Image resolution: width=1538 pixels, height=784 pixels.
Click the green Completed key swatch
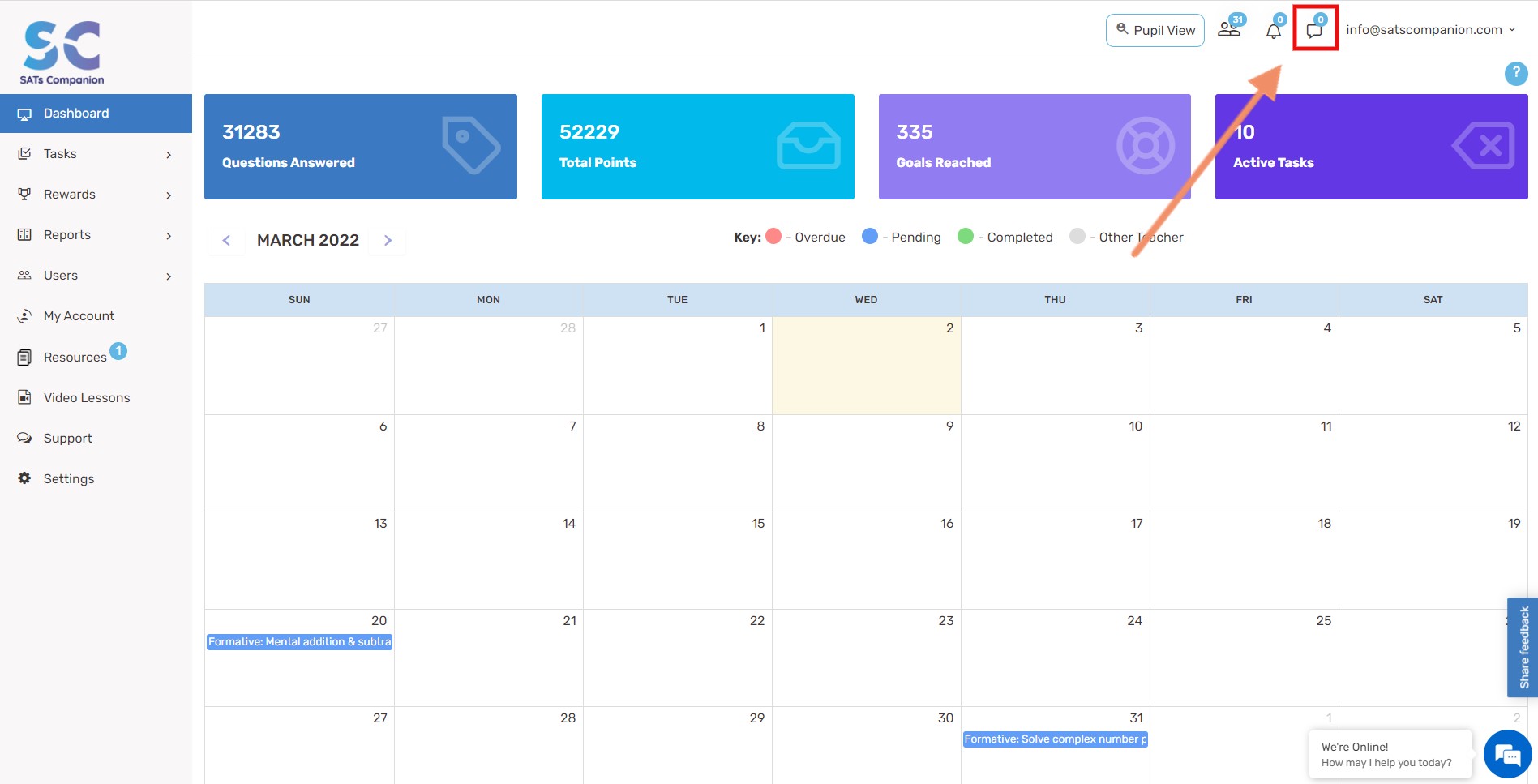966,236
